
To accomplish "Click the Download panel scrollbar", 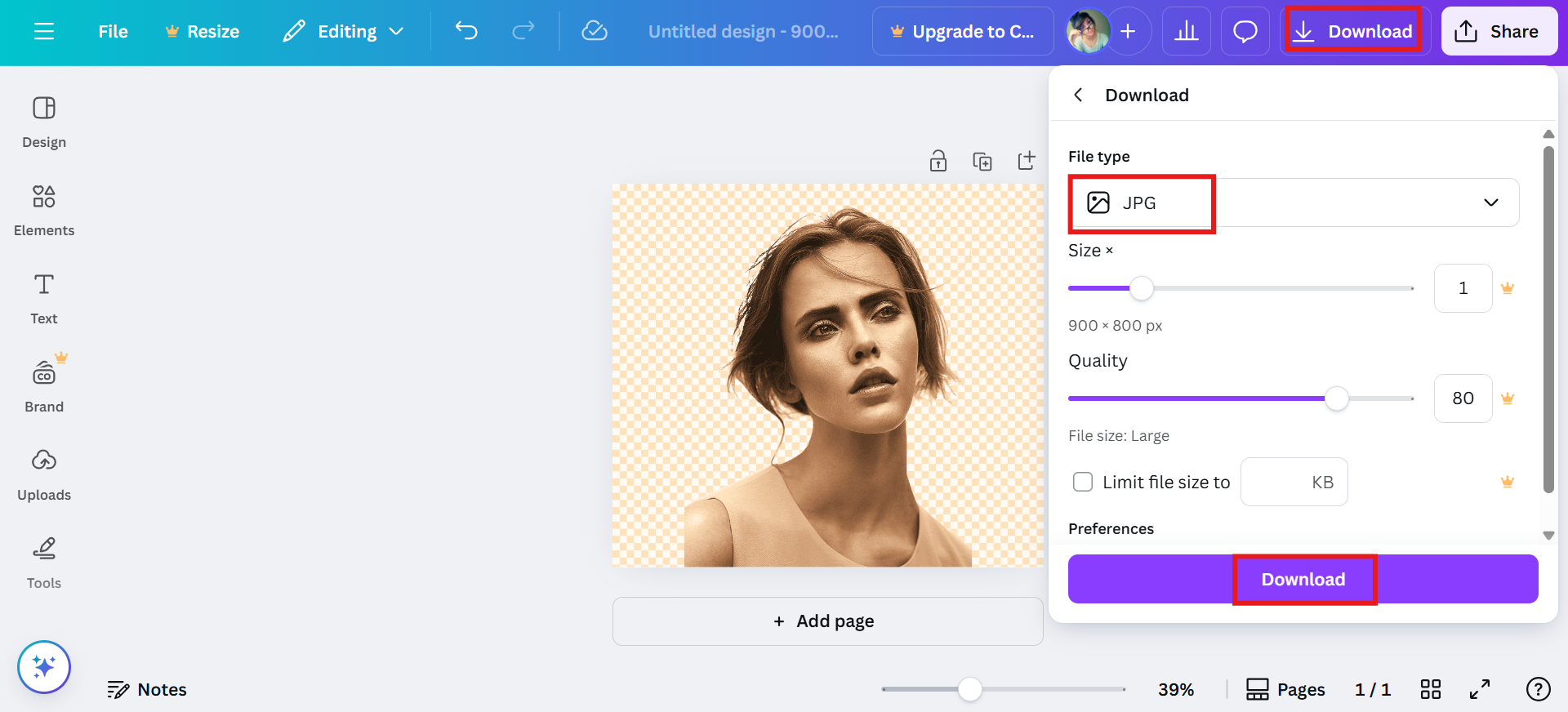I will tap(1548, 320).
